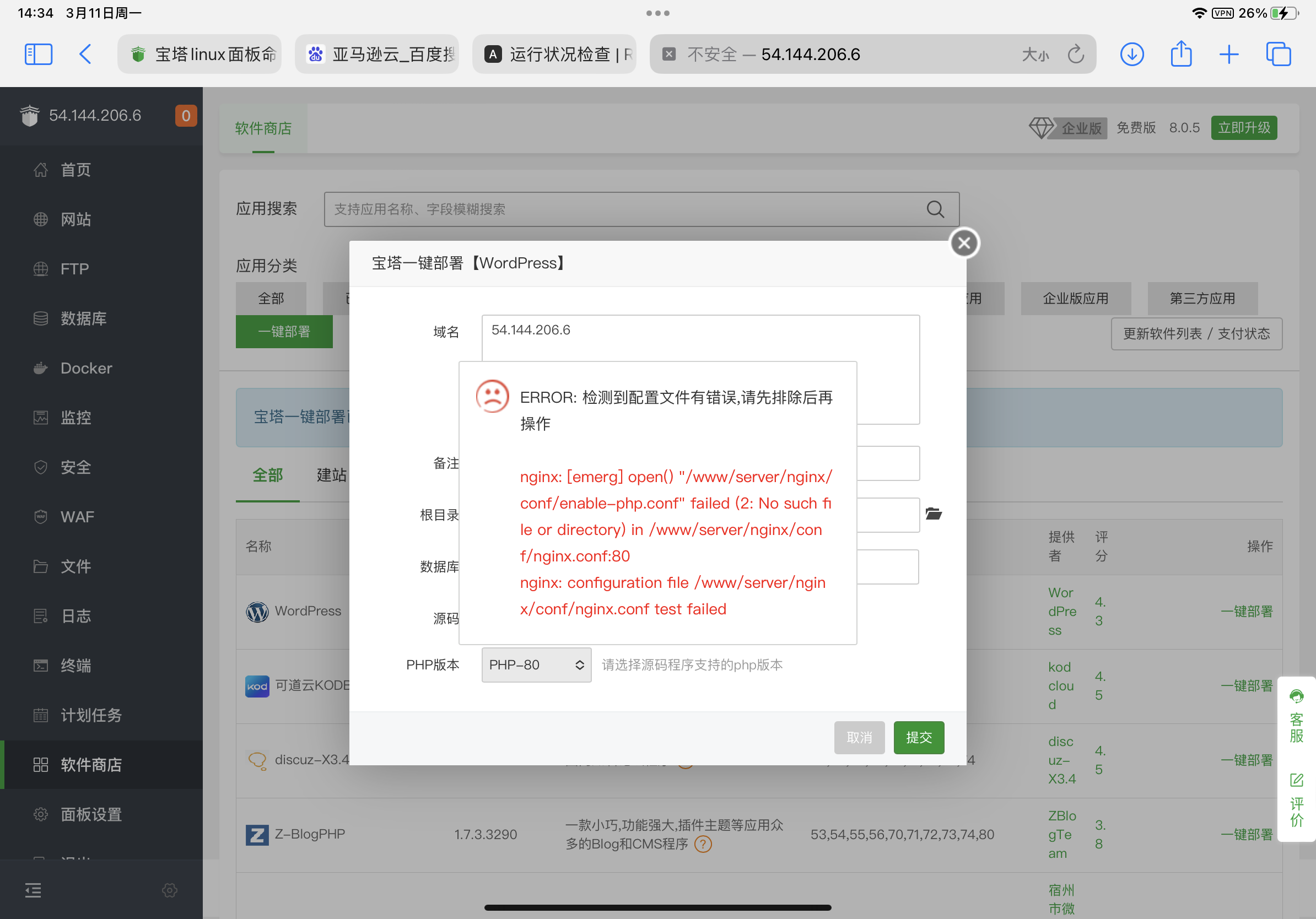1316x919 pixels.
Task: Open 评价 feedback widget
Action: point(1297,800)
